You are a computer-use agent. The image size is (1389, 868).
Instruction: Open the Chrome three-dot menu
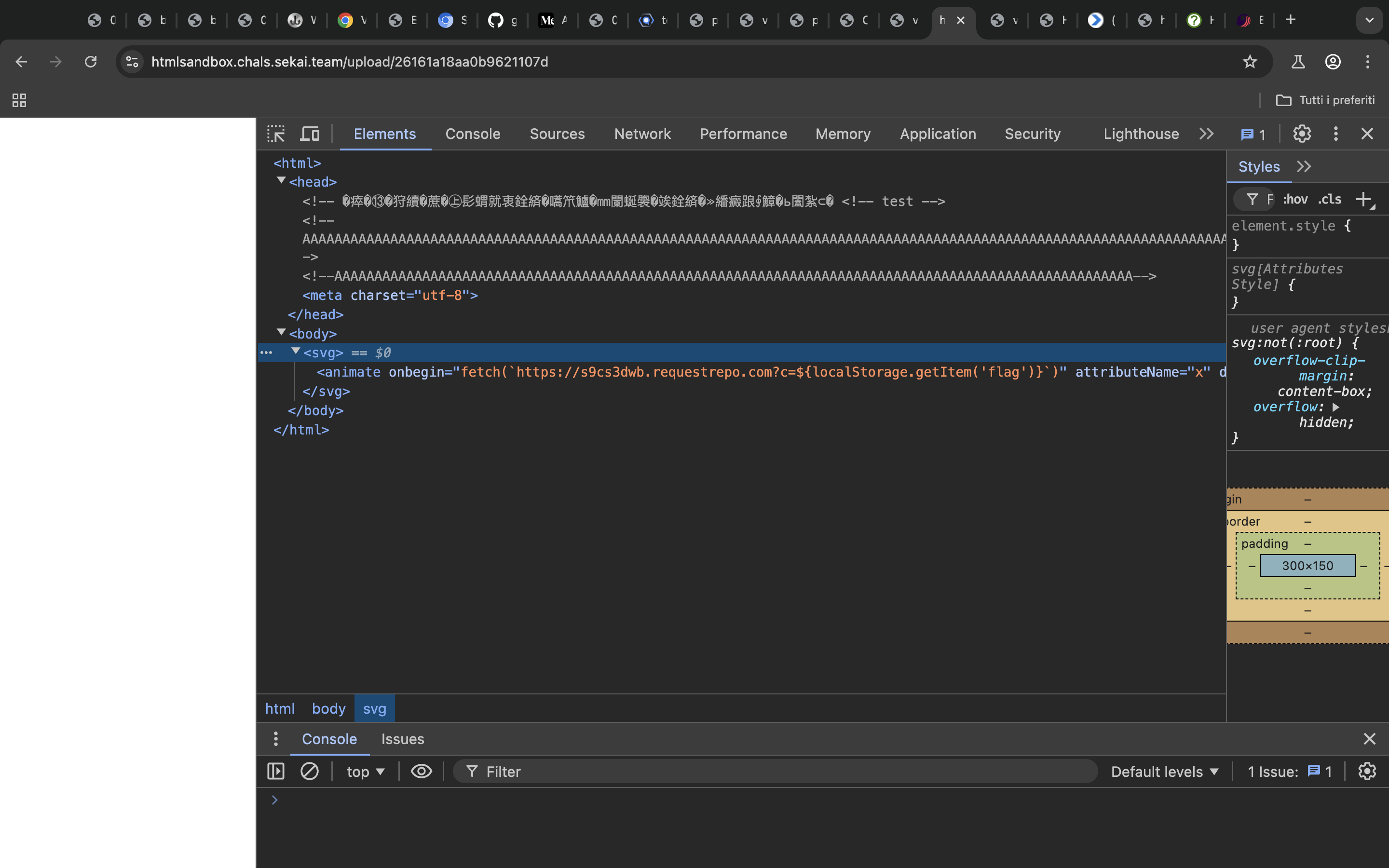click(x=1368, y=61)
